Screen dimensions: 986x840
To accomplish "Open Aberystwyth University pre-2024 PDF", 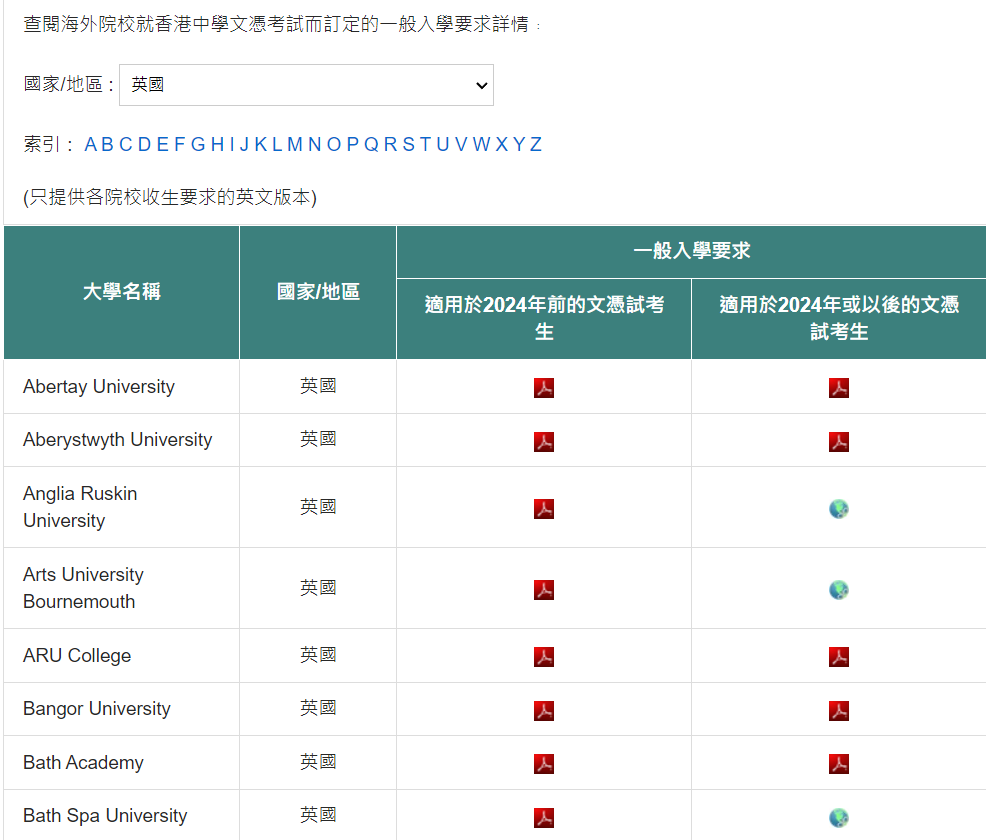I will coord(544,442).
